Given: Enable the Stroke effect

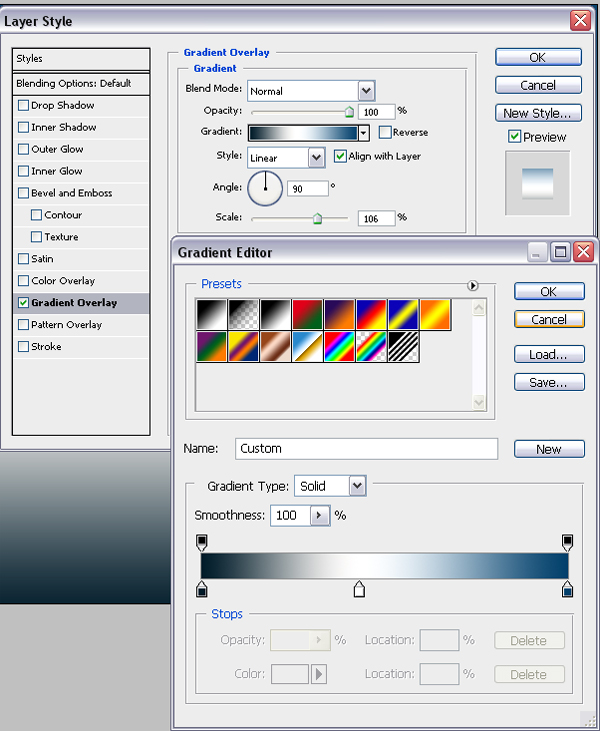Looking at the screenshot, I should tap(23, 346).
